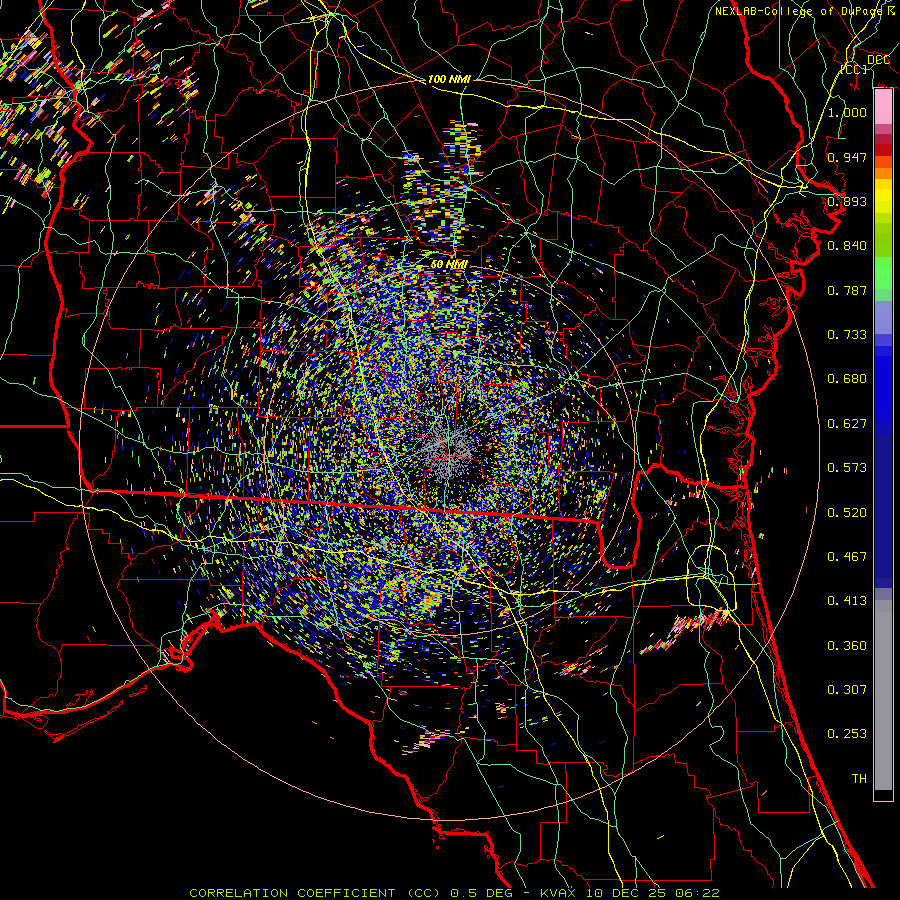Click the 0.520 legend value

847,513
